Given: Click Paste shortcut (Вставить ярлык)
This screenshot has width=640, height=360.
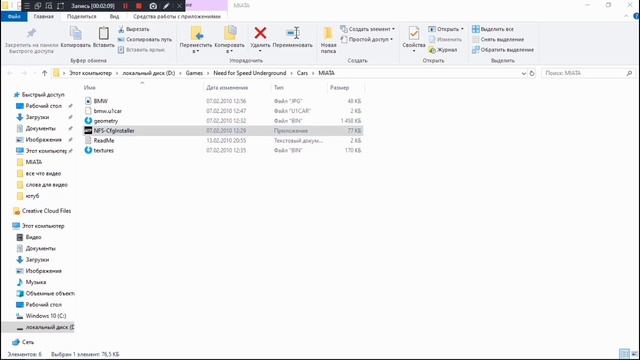Looking at the screenshot, I should coord(141,50).
